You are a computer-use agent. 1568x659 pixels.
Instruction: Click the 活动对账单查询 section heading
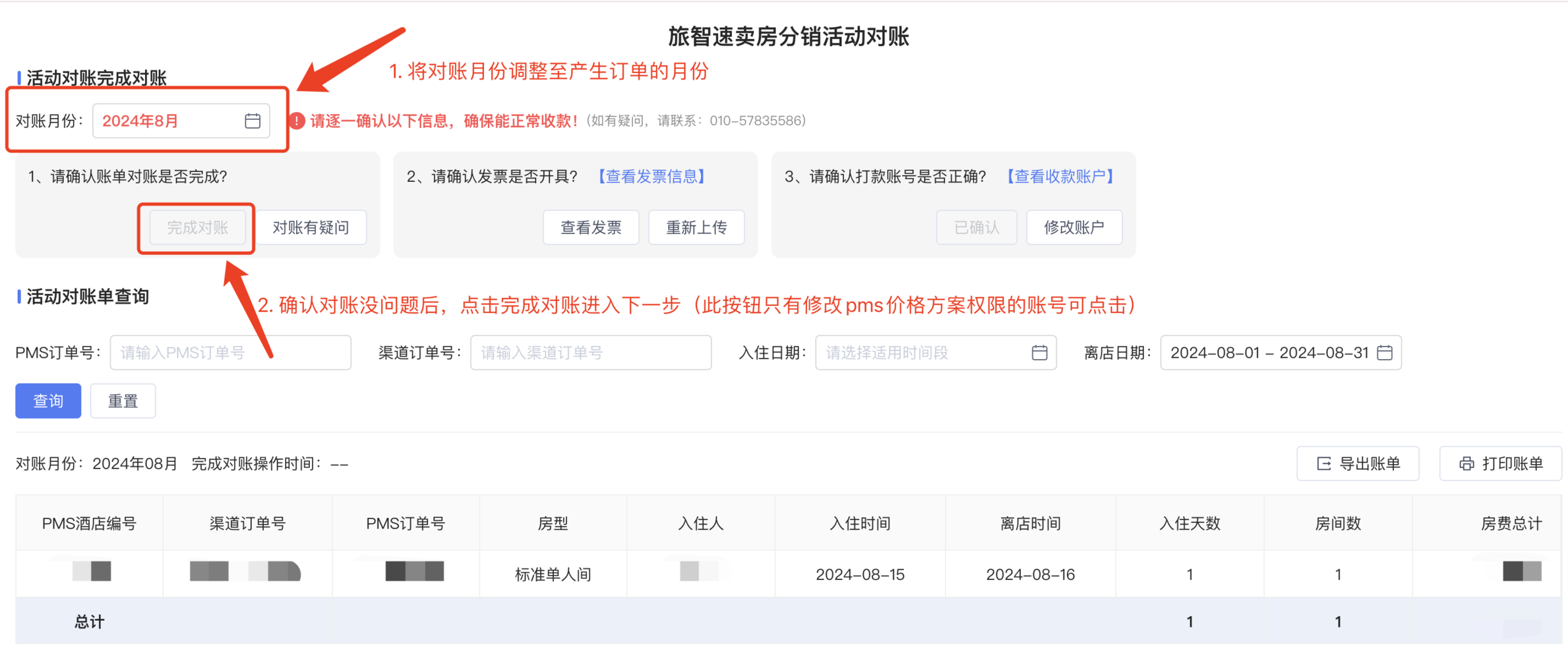(88, 297)
